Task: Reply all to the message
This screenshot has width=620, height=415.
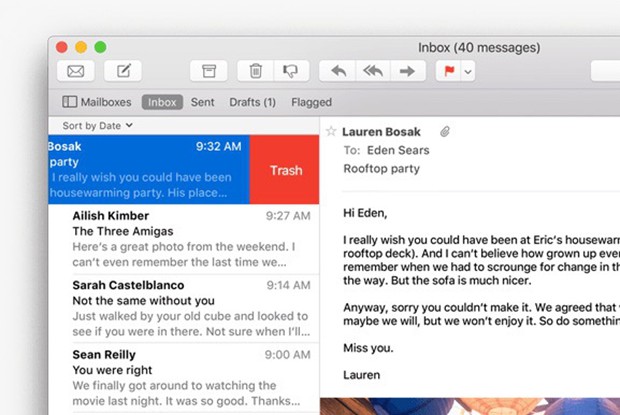Action: [x=373, y=71]
